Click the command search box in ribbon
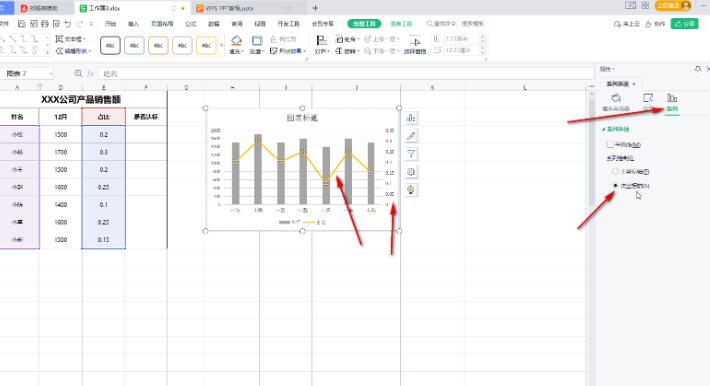Screen dimensions: 710x386 455,24
